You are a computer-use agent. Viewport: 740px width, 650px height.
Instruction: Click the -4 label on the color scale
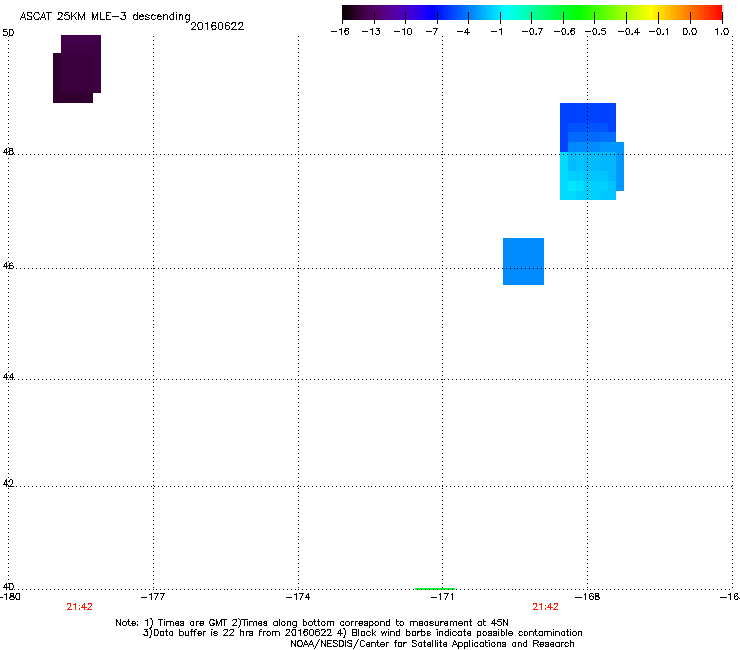pos(463,32)
